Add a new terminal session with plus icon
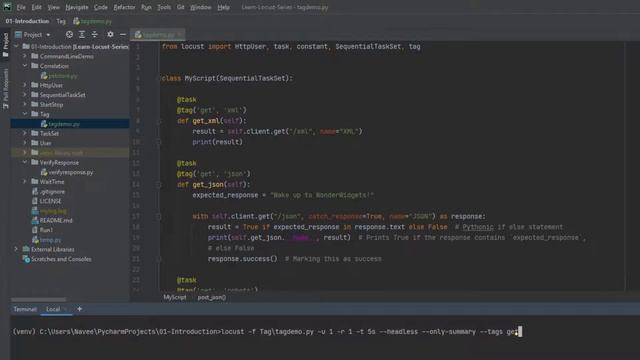The image size is (640, 360). (x=80, y=309)
